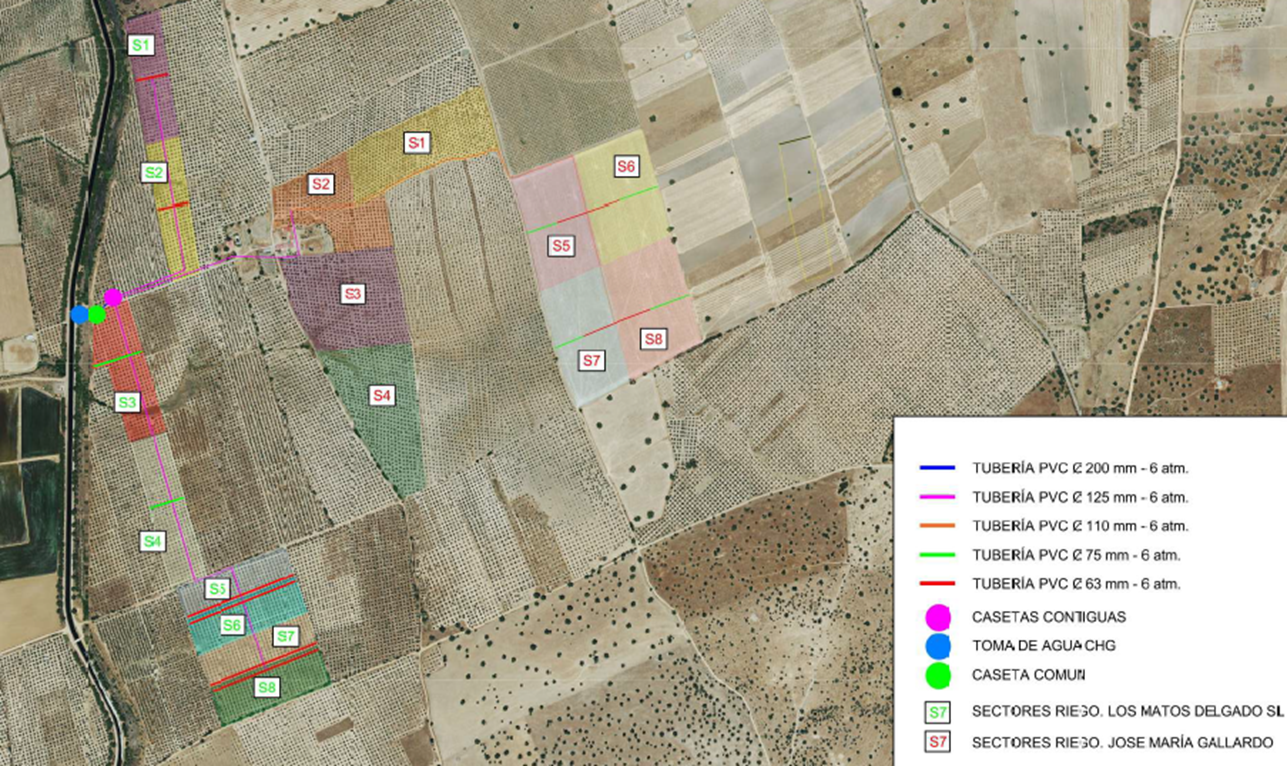The image size is (1287, 766).
Task: Click the magenta line swatch for 125 mm pipe
Action: [x=939, y=497]
